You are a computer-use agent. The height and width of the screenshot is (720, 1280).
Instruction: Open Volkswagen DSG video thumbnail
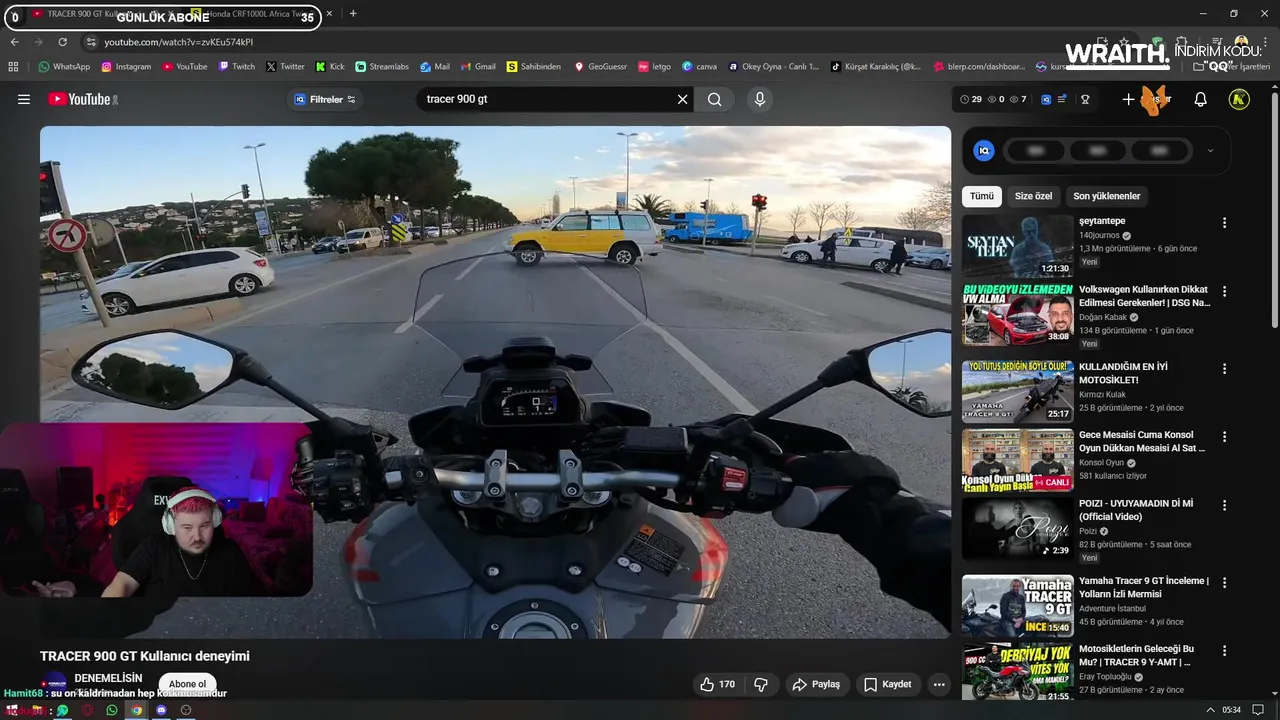[x=1017, y=314]
